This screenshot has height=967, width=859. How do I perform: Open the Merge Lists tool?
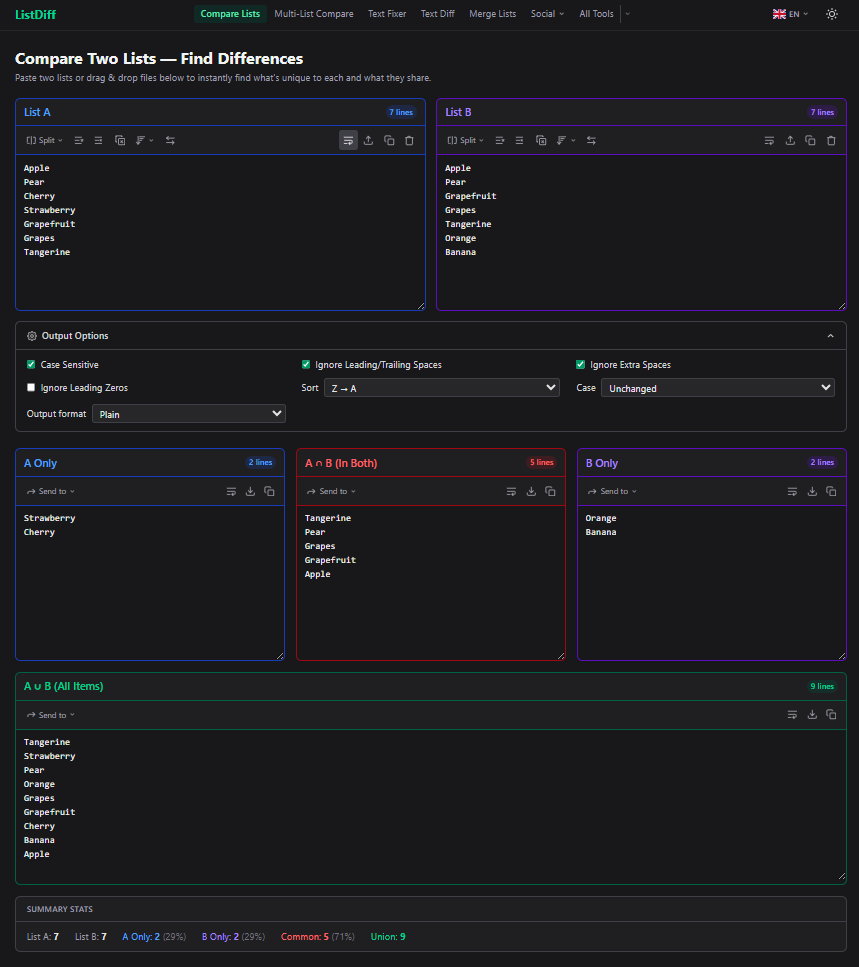pos(493,14)
